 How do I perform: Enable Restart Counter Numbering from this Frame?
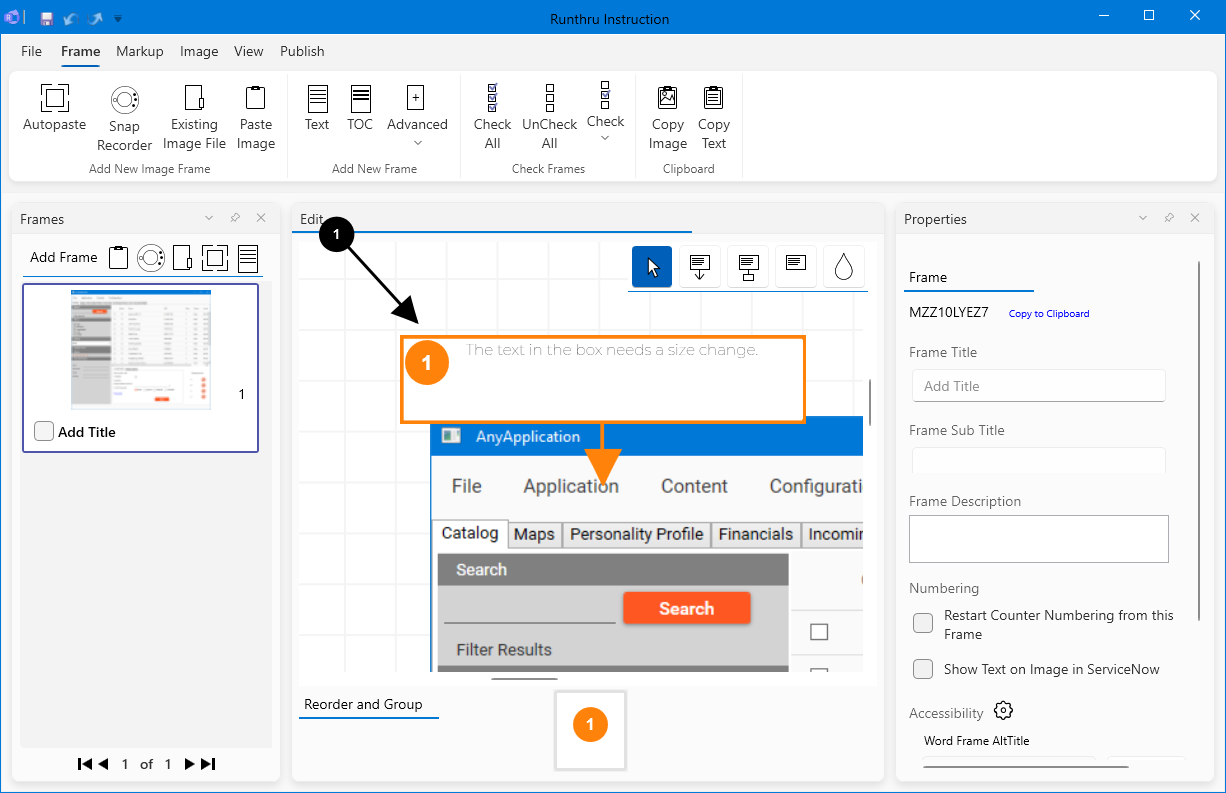(923, 624)
